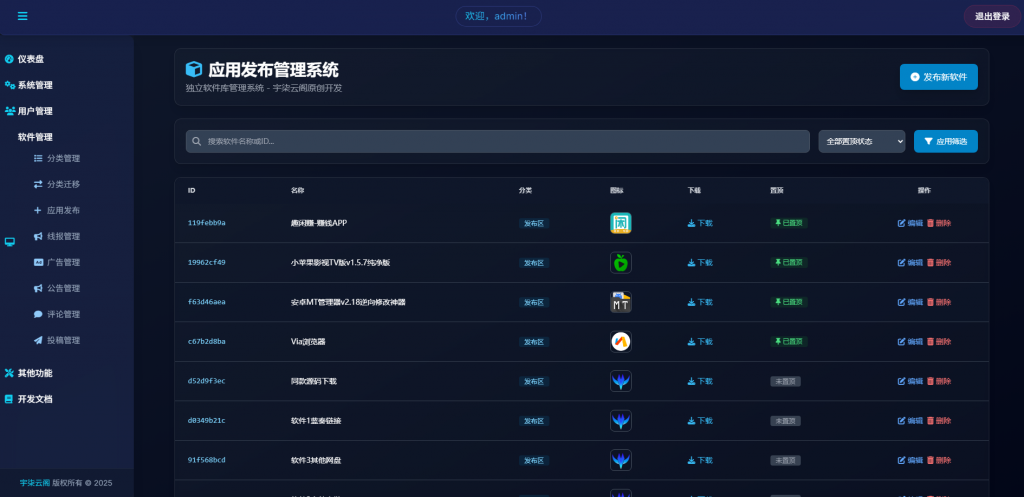Toggle 未置顶 badge in row d52d9f3ec
Viewport: 1024px width, 497px height.
pyautogui.click(x=786, y=381)
